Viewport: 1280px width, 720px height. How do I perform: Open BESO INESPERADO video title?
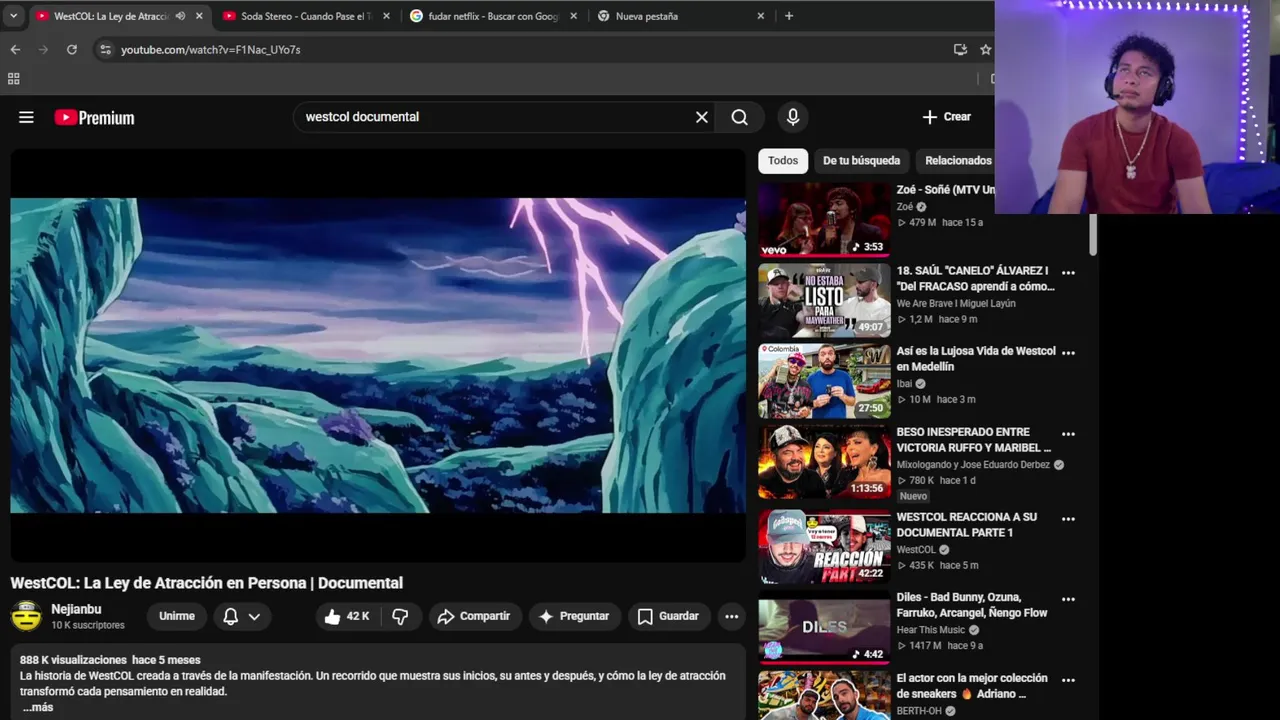[x=975, y=440]
